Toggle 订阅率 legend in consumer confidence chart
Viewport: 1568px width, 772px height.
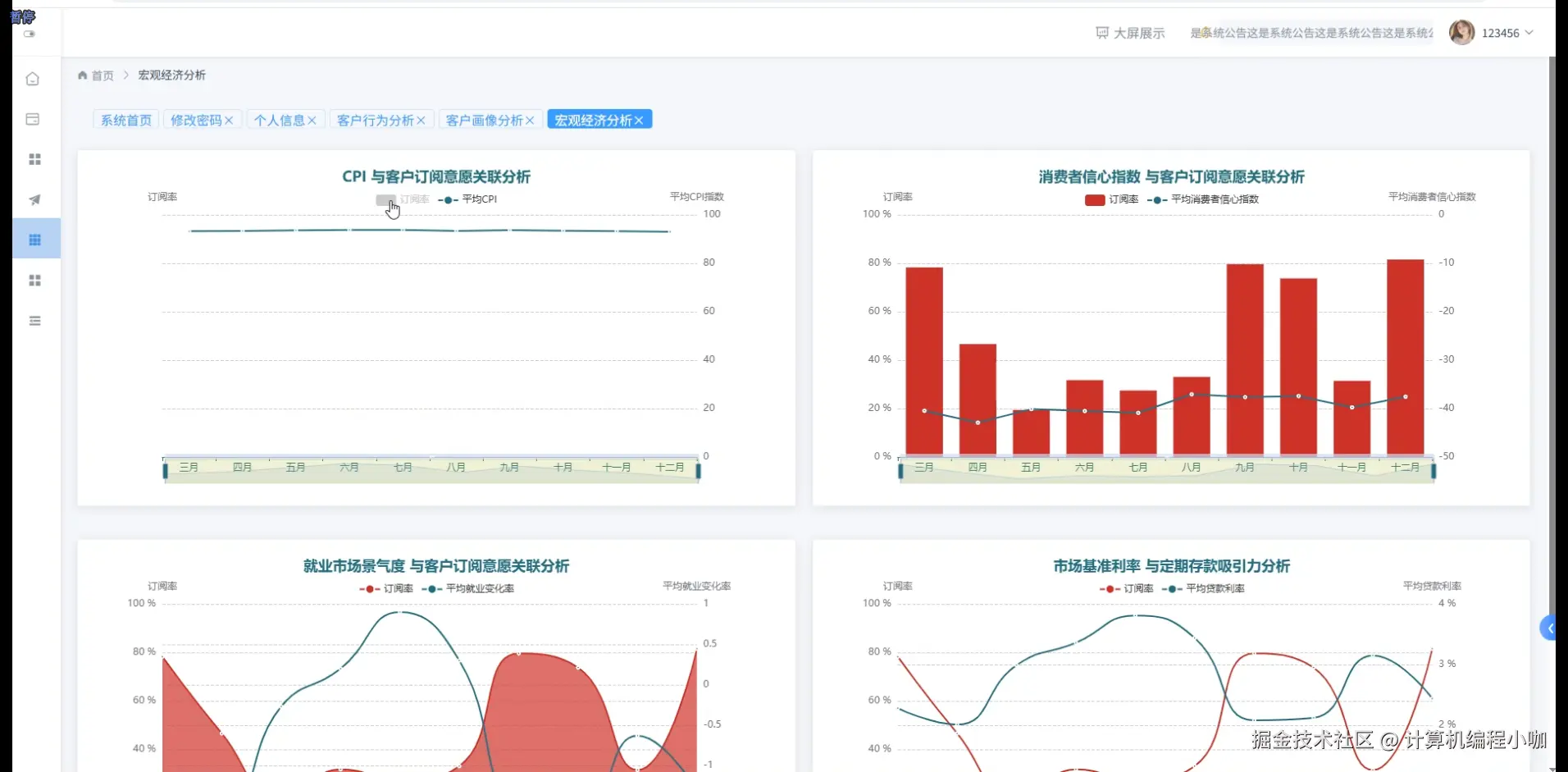(1111, 199)
